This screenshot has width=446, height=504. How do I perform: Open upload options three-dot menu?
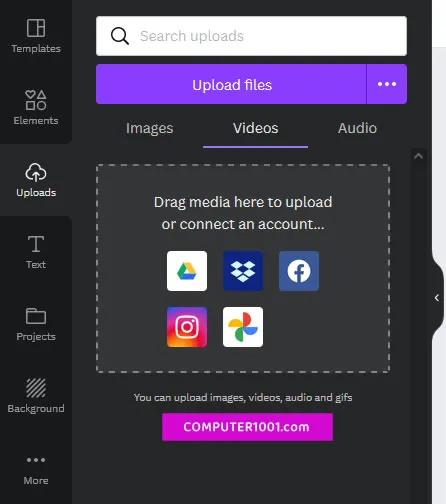[387, 84]
